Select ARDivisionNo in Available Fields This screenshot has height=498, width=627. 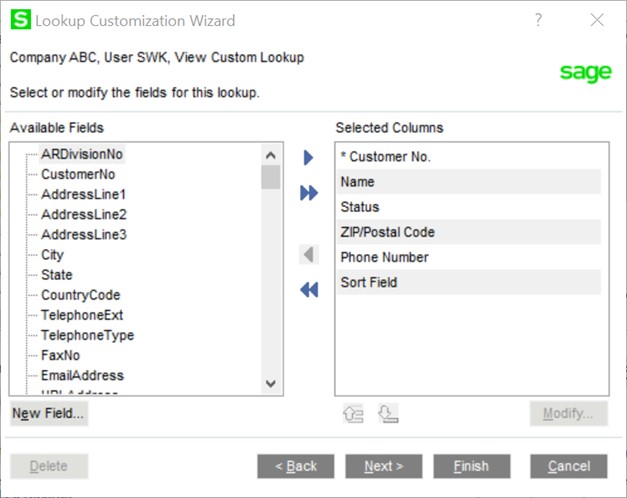[x=82, y=154]
